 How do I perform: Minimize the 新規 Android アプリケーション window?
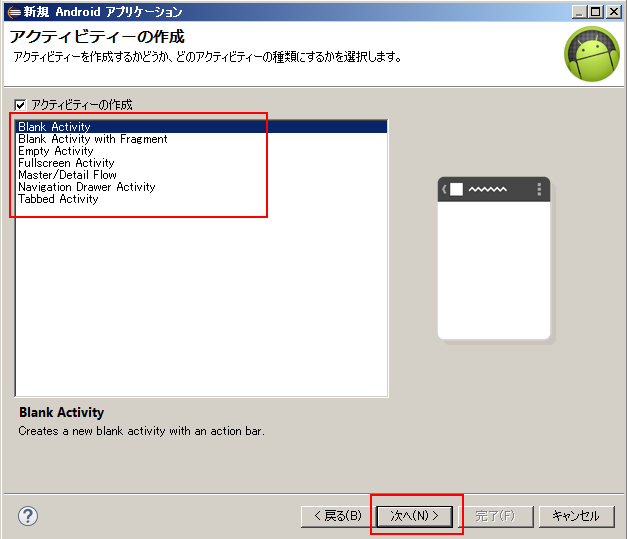click(579, 12)
